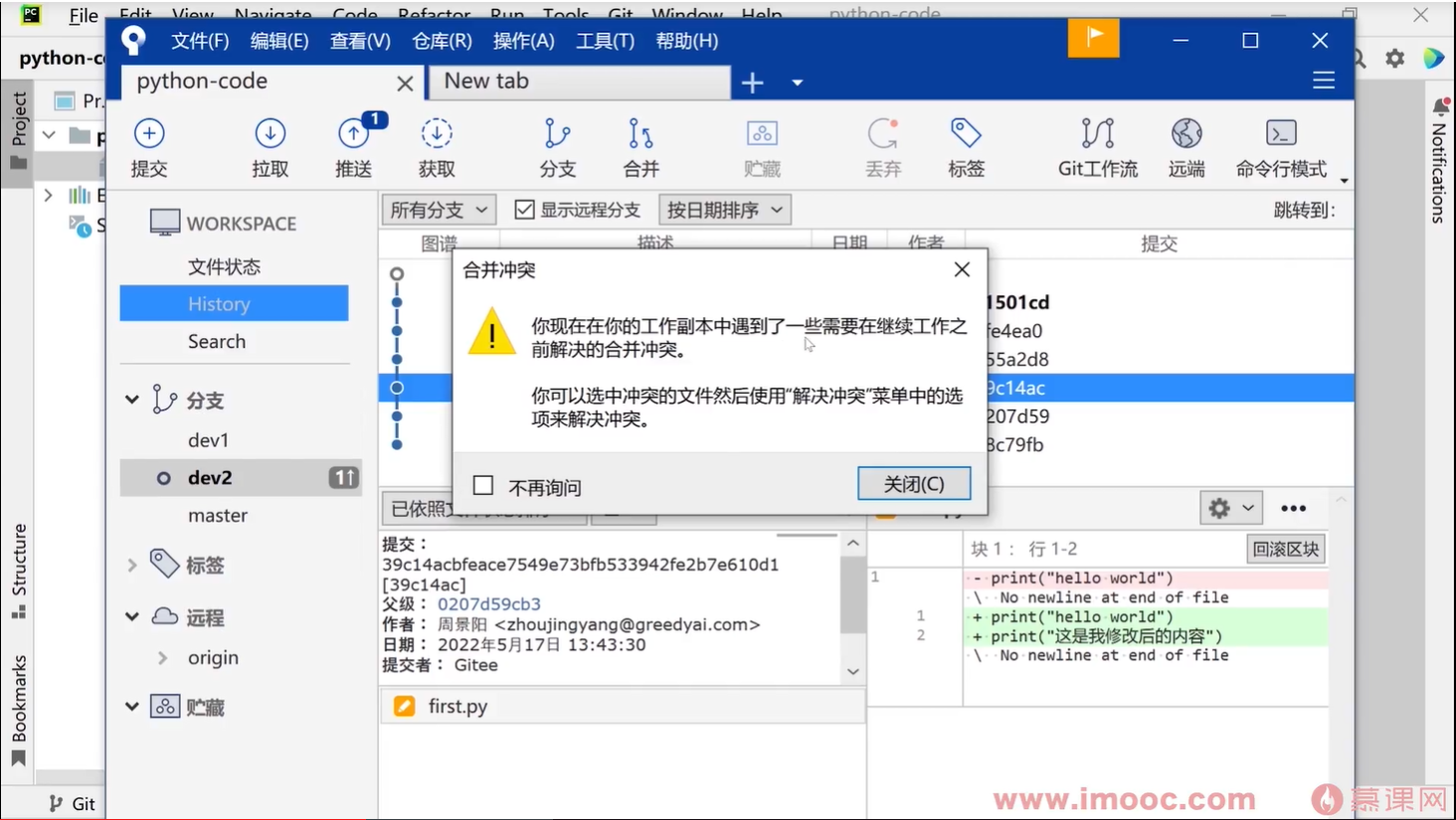Open the 按日期排序 dropdown
The image size is (1456, 820).
(725, 209)
